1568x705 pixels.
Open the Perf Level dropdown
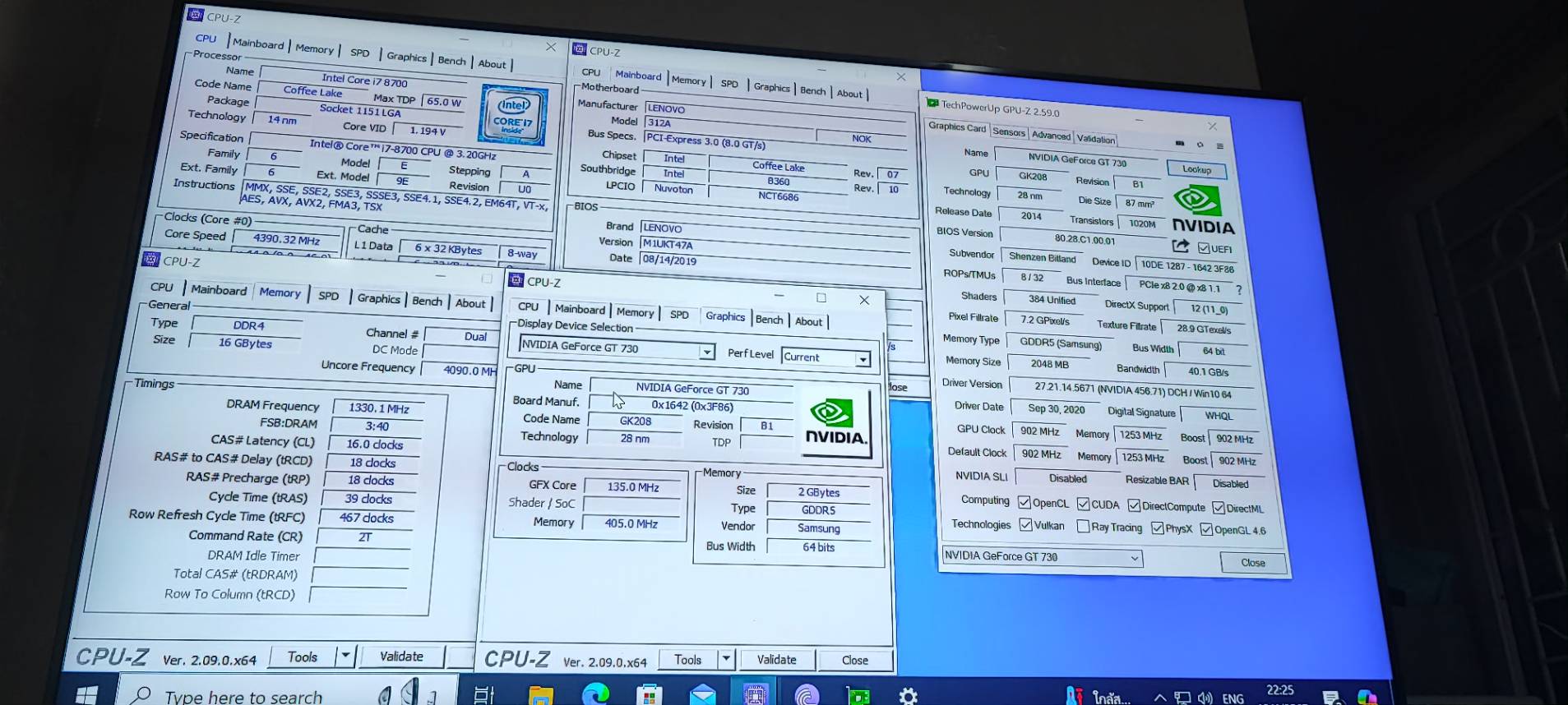863,359
